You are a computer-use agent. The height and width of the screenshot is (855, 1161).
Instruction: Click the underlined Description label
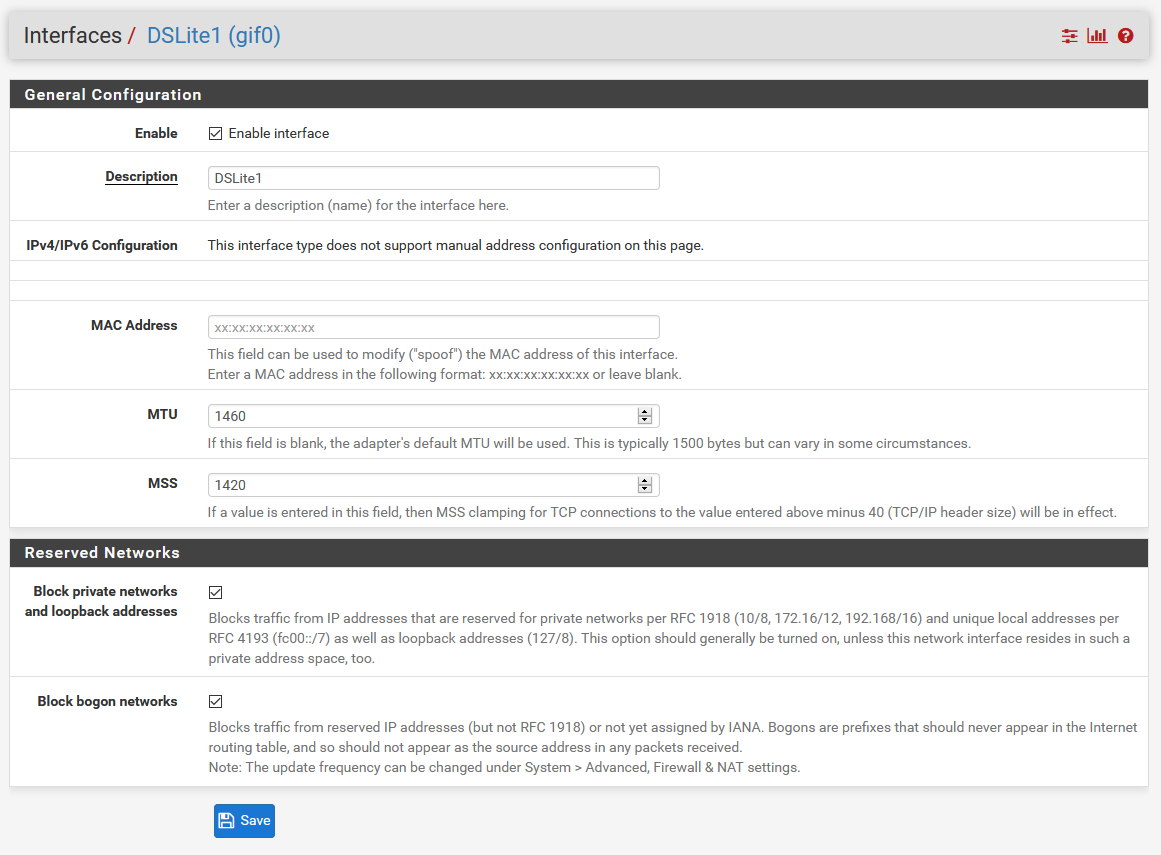click(141, 176)
